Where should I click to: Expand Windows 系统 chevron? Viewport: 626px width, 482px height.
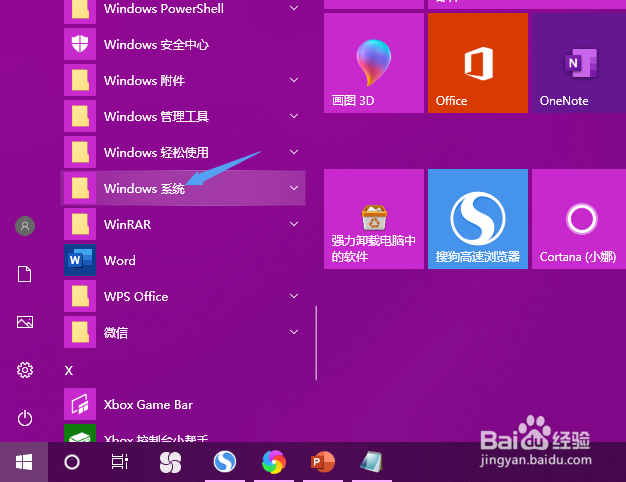pos(294,188)
